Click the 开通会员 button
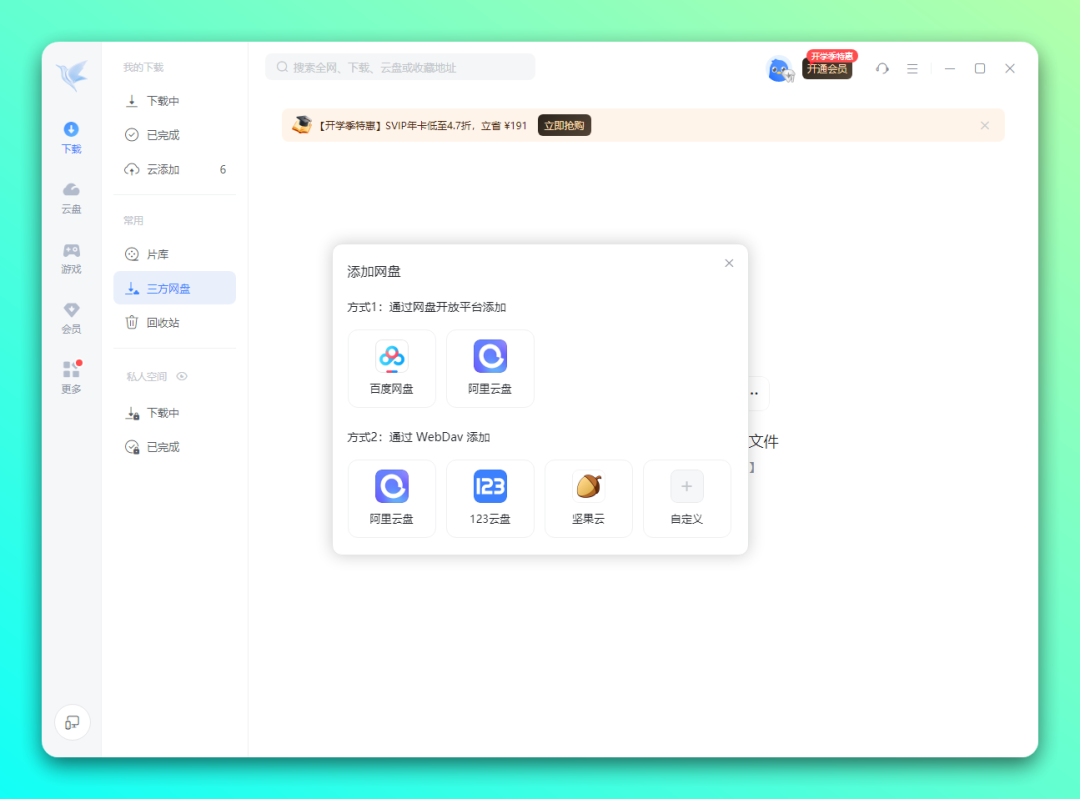Viewport: 1080px width, 799px height. 827,69
